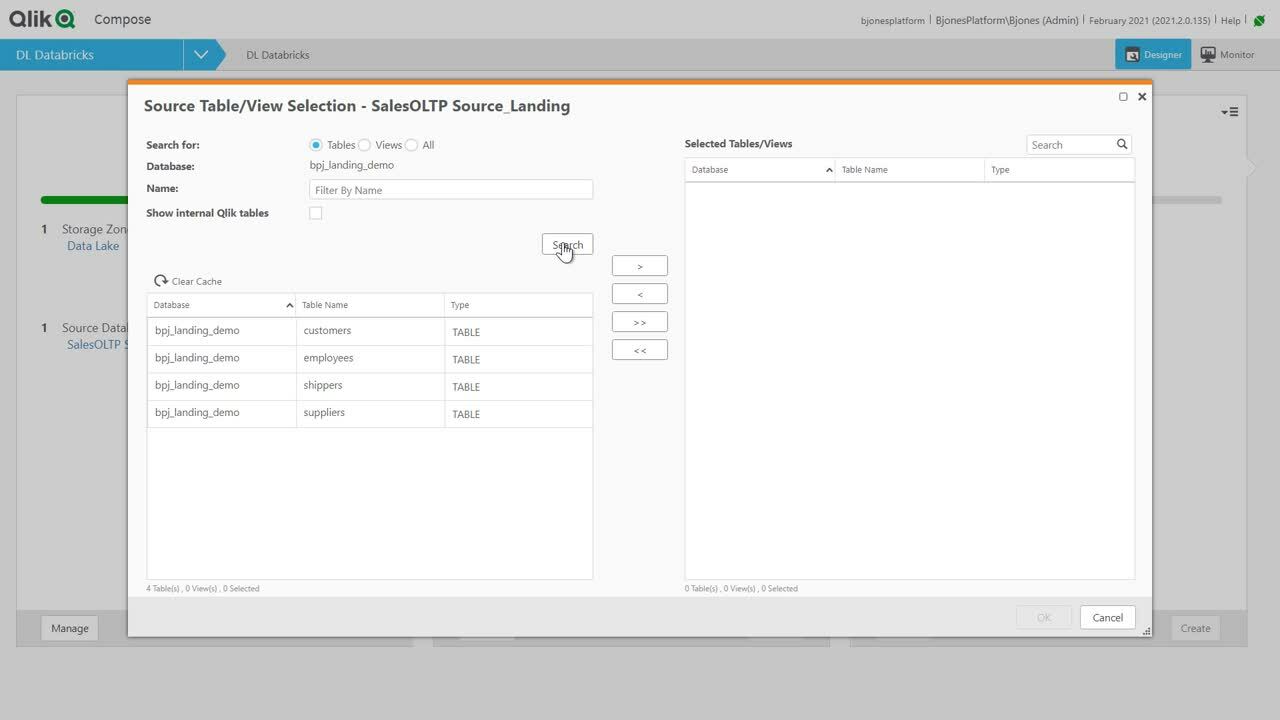Click the February 2021 version label
The height and width of the screenshot is (720, 1280).
pos(1150,20)
